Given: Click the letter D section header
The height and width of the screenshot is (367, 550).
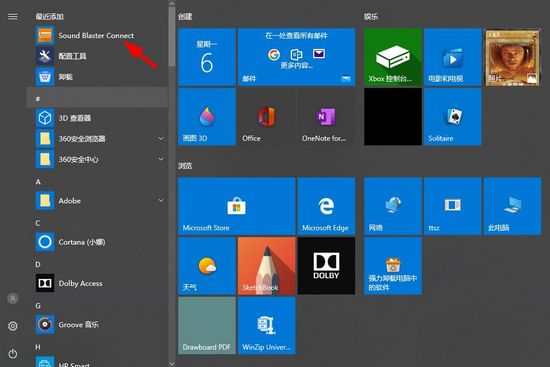Looking at the screenshot, I should pyautogui.click(x=38, y=265).
